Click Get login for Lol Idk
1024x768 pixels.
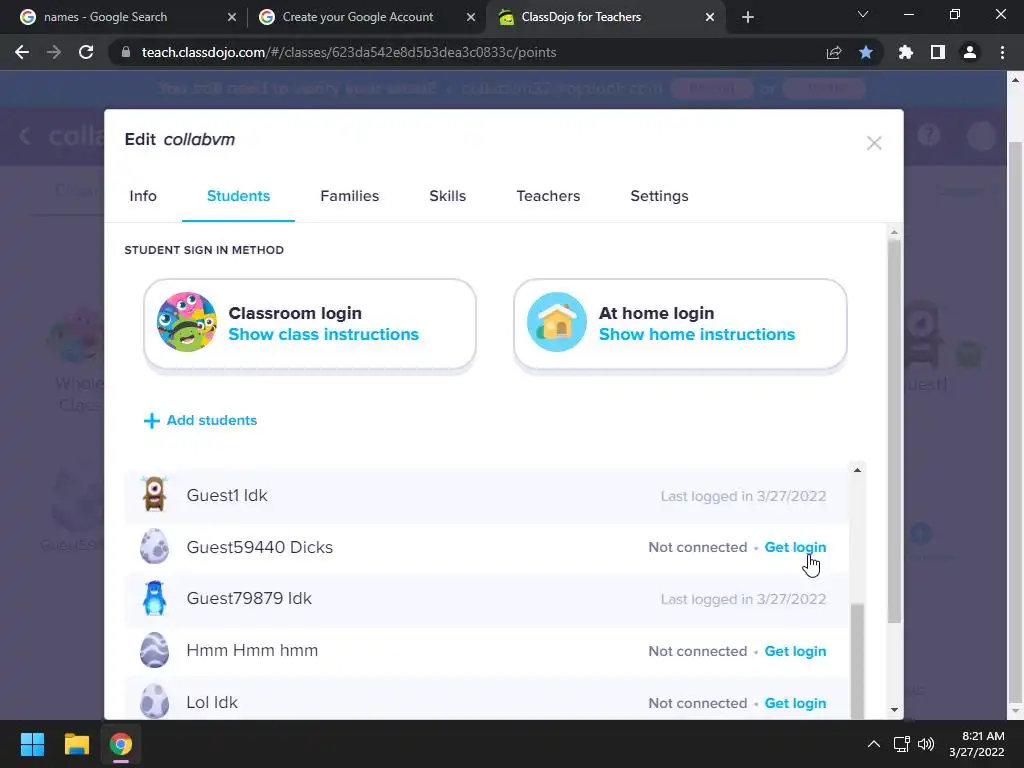795,703
